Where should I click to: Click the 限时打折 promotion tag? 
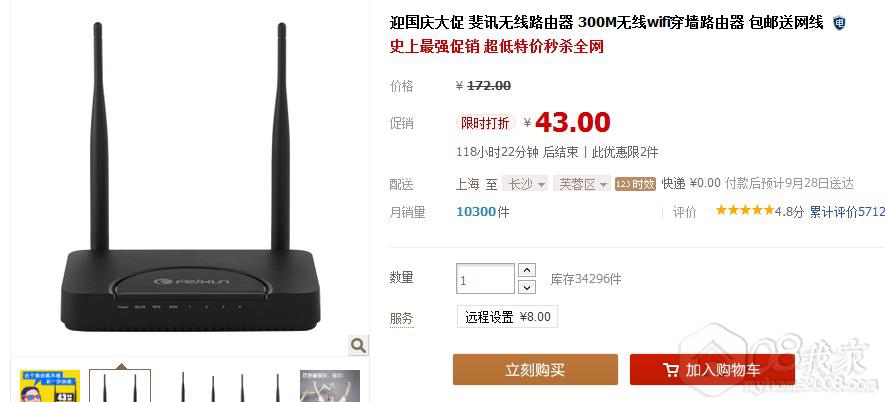coord(485,123)
